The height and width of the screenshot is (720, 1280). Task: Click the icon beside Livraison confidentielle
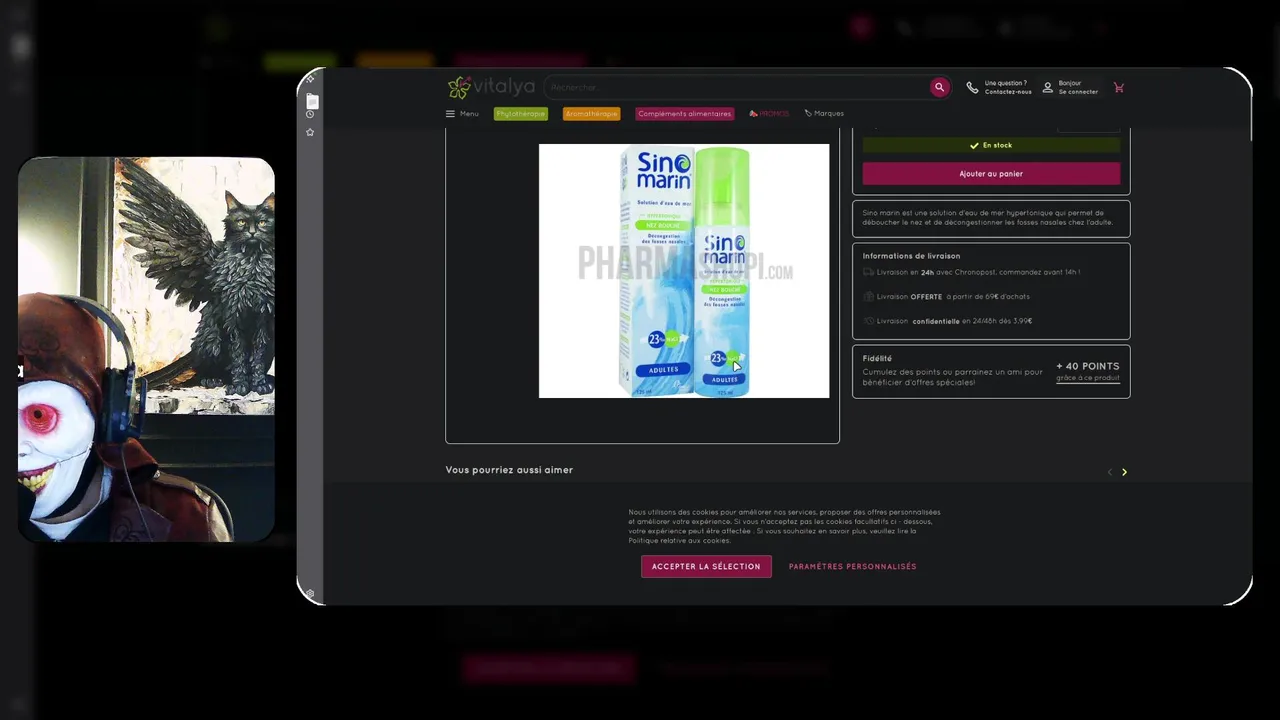(868, 321)
